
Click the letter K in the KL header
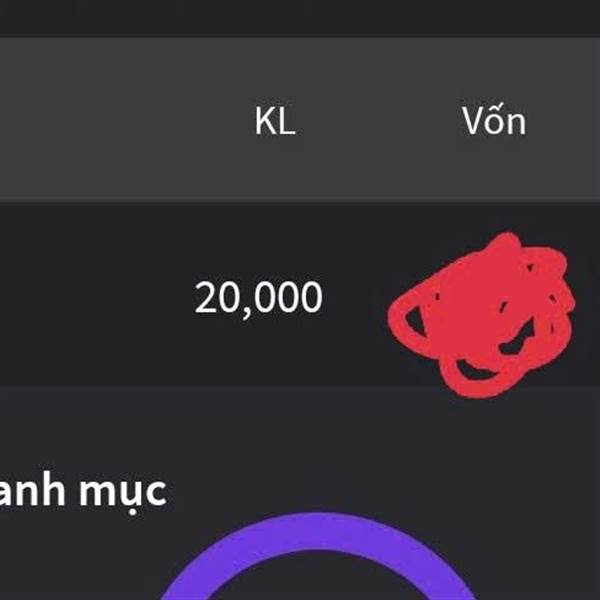265,121
